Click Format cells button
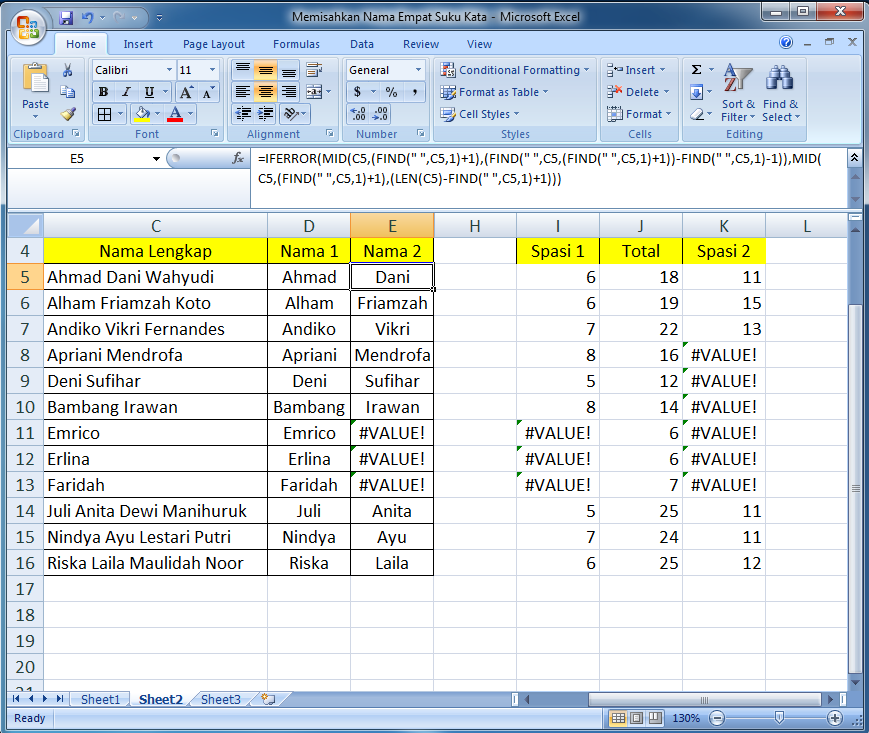Image resolution: width=869 pixels, height=733 pixels. (640, 114)
